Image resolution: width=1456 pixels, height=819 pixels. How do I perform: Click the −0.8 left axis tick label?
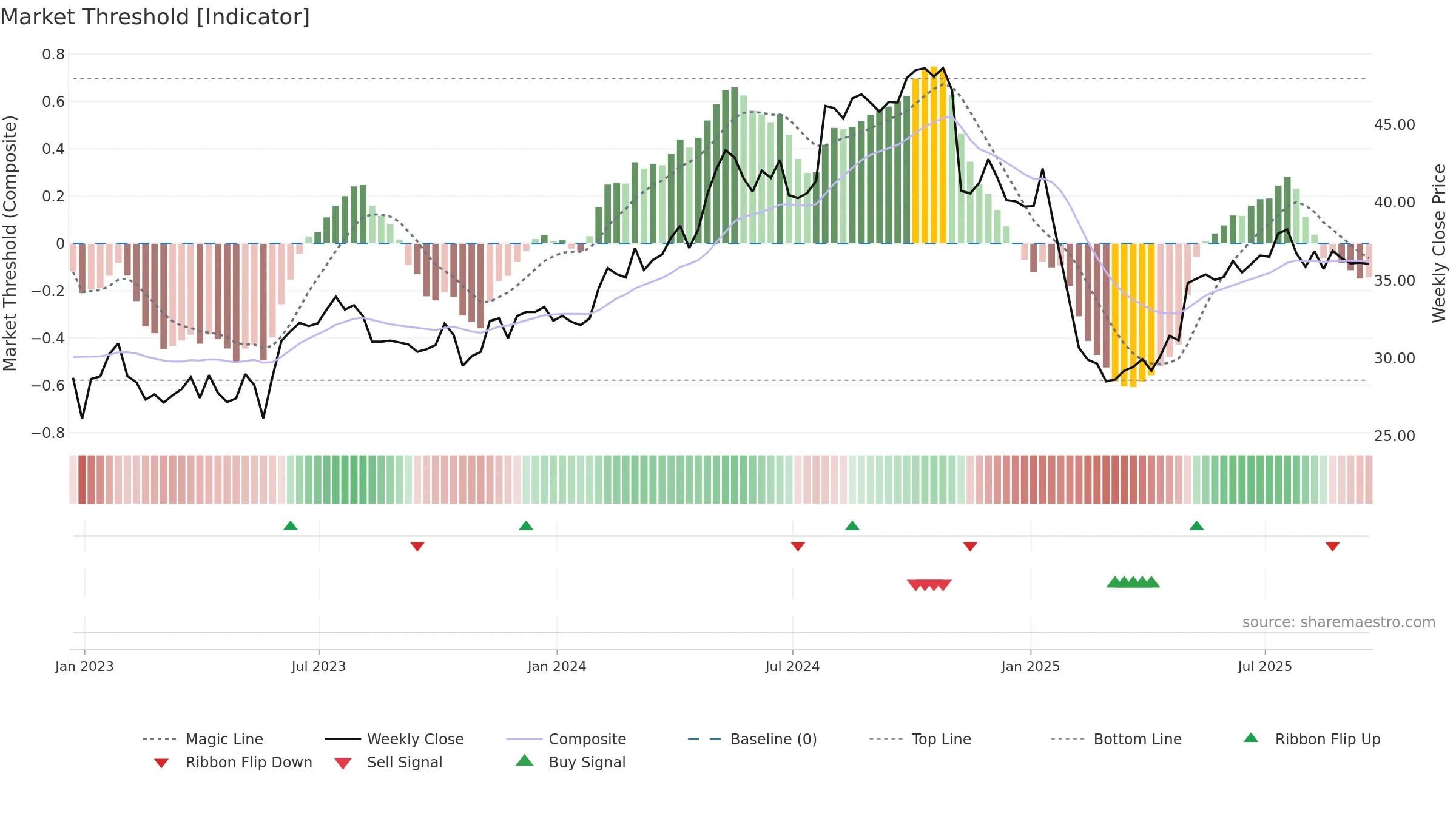click(x=48, y=433)
